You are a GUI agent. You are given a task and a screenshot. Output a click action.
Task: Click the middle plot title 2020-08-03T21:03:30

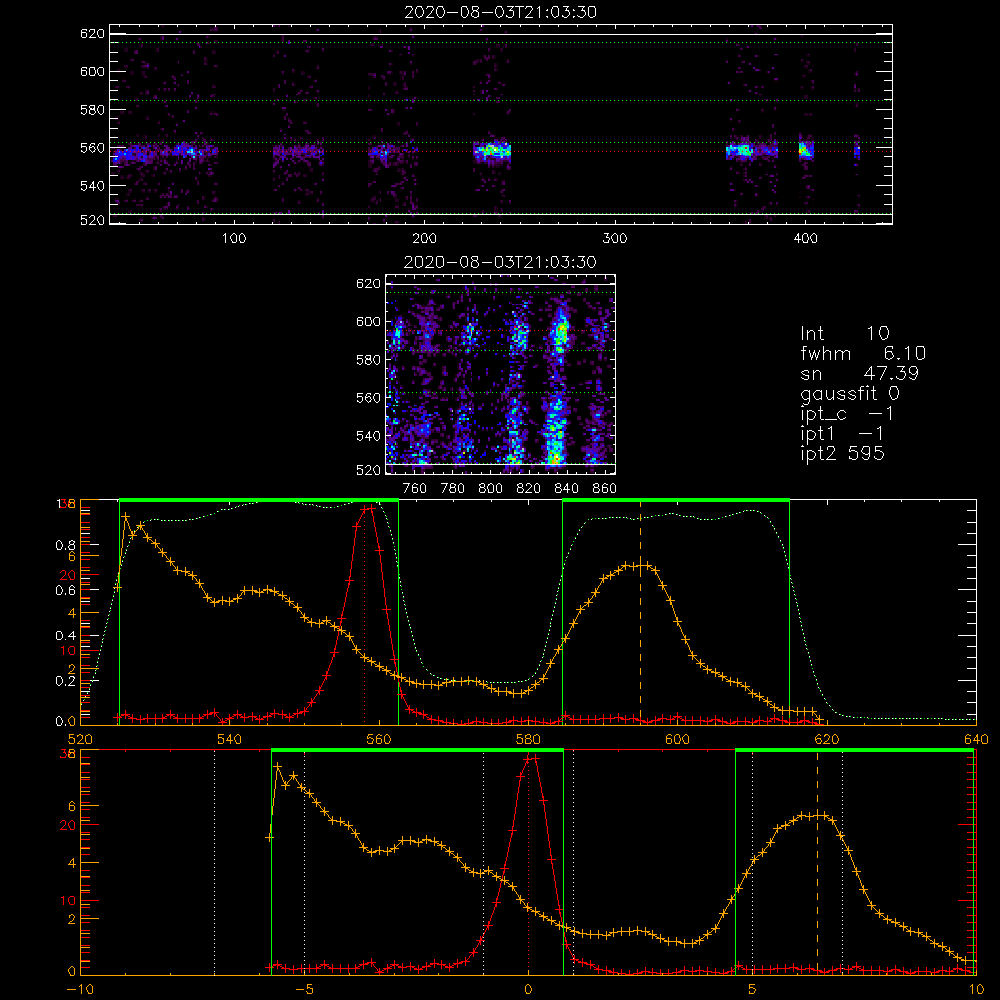click(500, 262)
